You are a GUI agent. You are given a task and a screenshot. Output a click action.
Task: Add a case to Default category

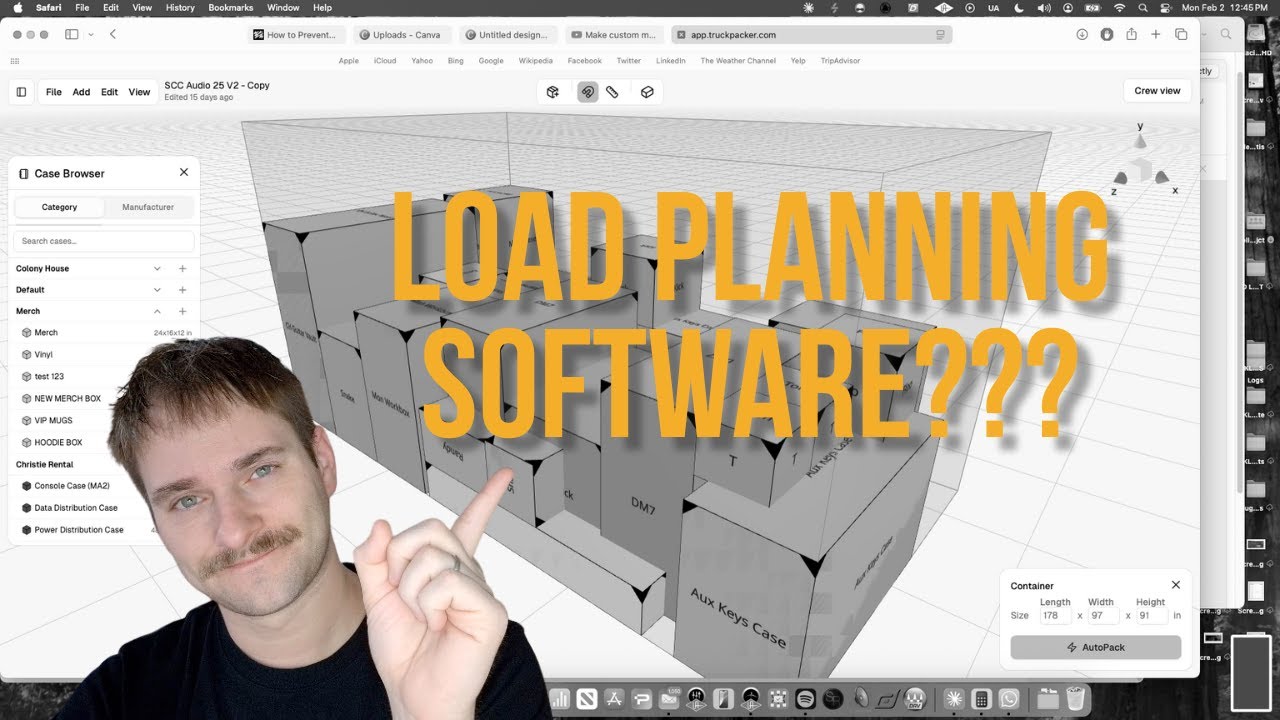(x=182, y=290)
